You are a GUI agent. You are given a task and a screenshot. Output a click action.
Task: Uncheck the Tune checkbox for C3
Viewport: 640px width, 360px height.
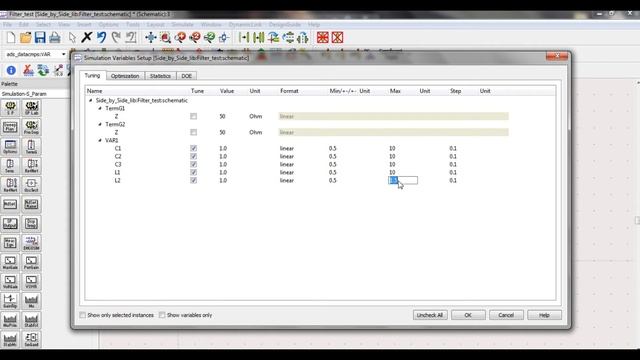[x=193, y=164]
